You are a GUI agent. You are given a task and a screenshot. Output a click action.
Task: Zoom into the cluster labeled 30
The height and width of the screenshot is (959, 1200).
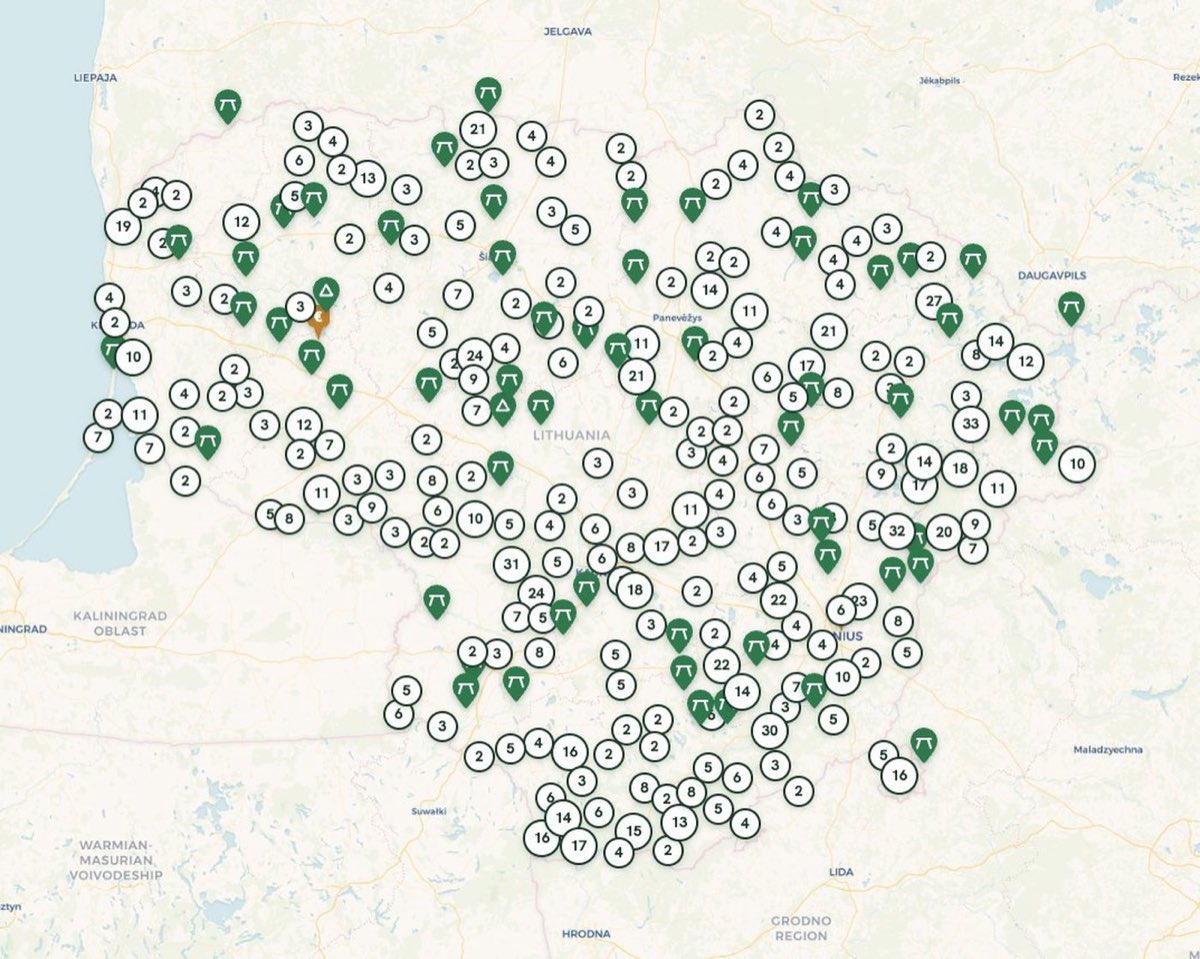pyautogui.click(x=769, y=730)
